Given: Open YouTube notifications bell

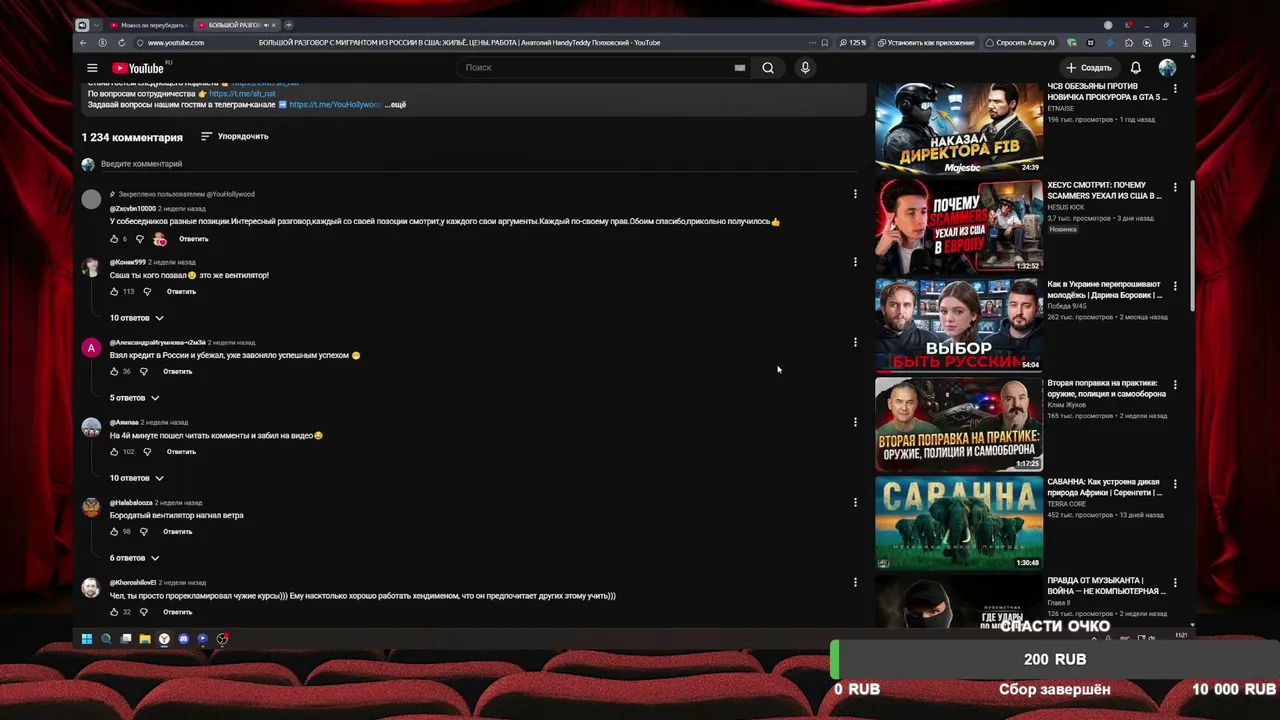Looking at the screenshot, I should [1136, 68].
